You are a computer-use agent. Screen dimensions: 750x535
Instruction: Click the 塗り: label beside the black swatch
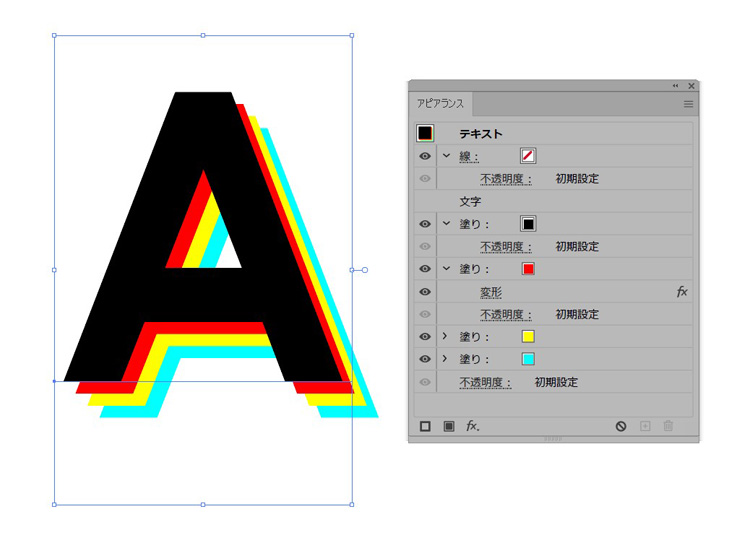click(x=474, y=224)
